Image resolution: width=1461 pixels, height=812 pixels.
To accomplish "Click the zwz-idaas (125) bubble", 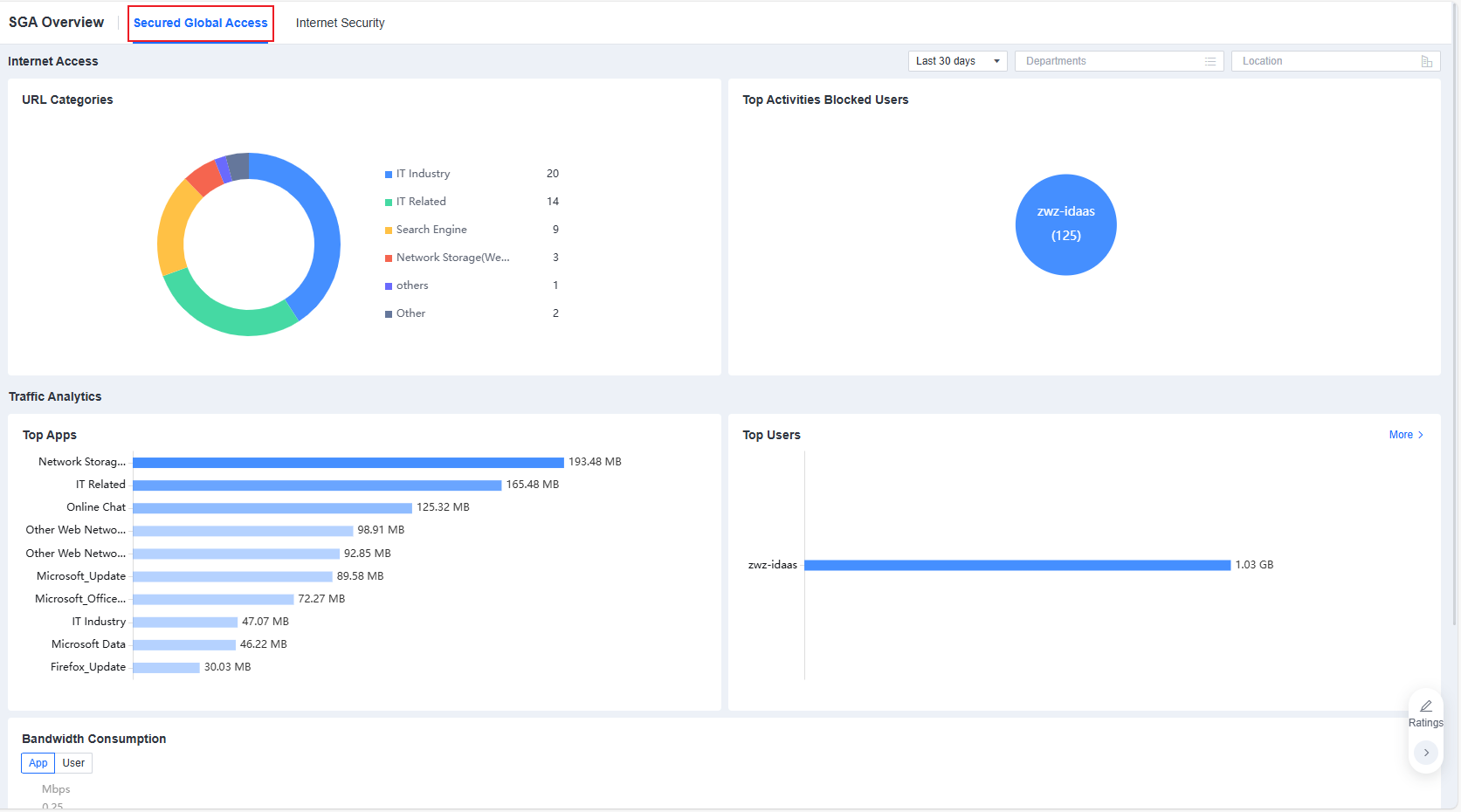I will click(1065, 224).
